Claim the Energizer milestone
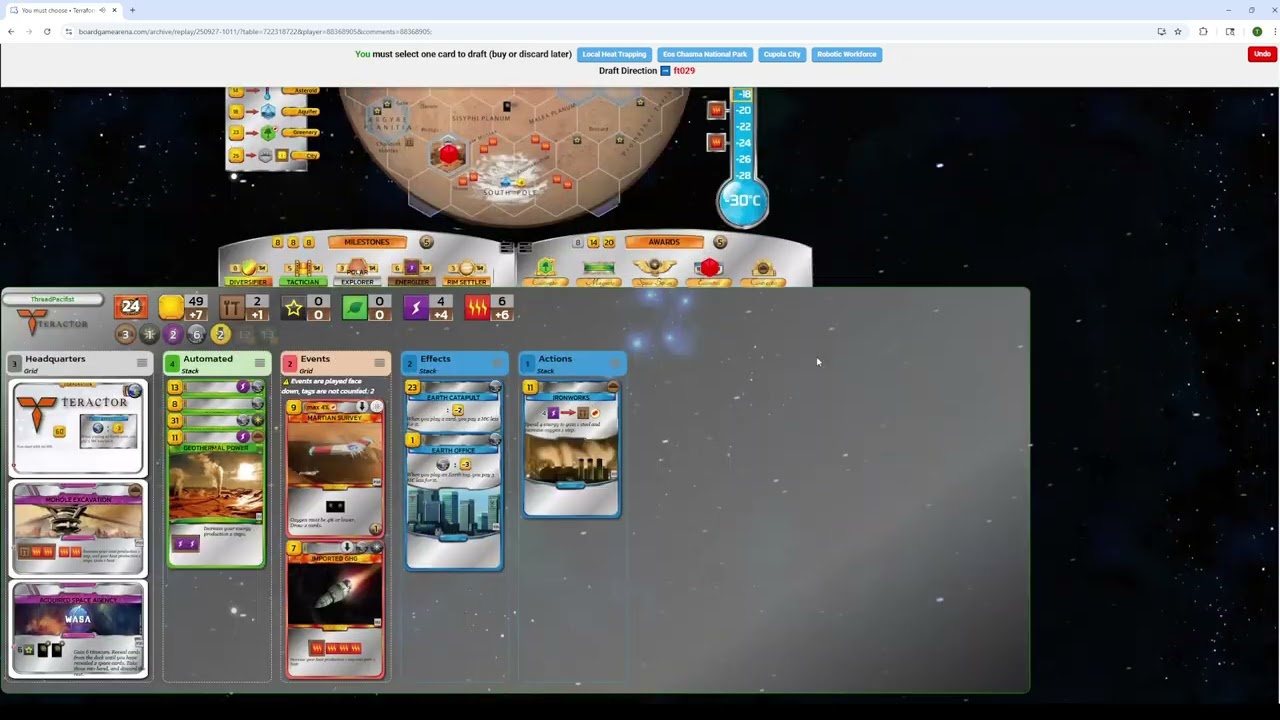Image resolution: width=1280 pixels, height=720 pixels. (411, 272)
